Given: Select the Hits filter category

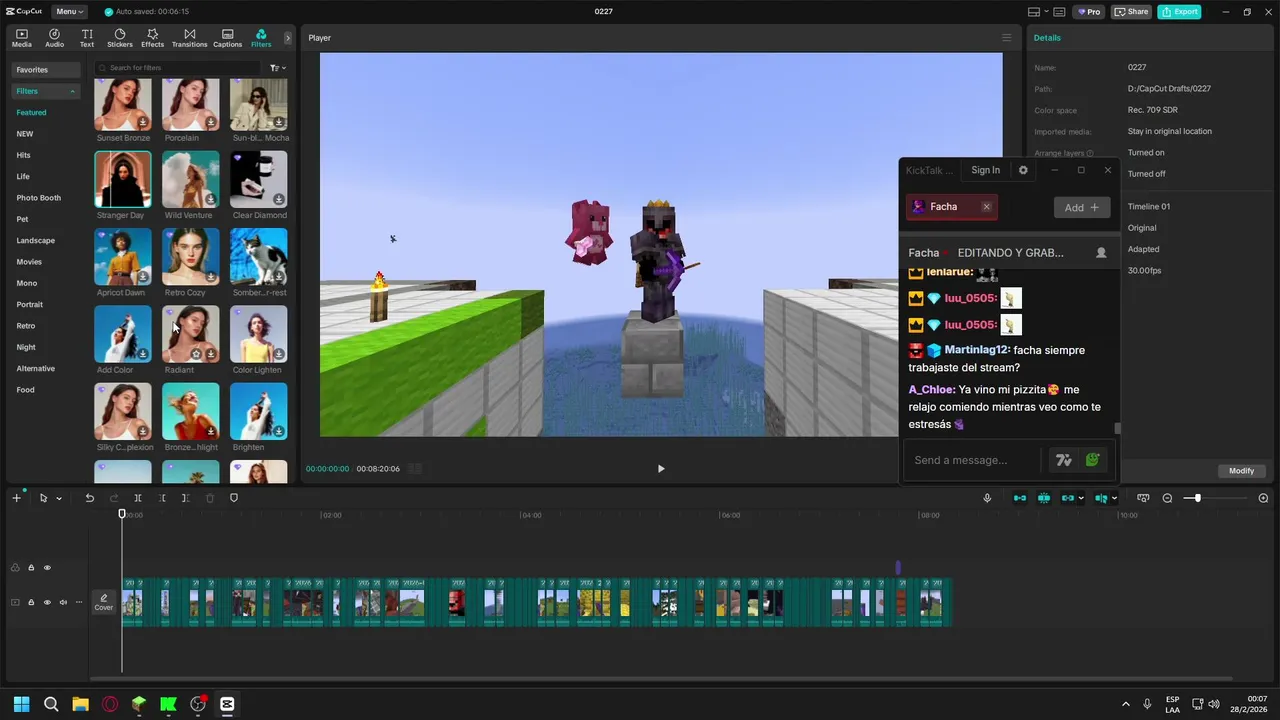Looking at the screenshot, I should 24,155.
